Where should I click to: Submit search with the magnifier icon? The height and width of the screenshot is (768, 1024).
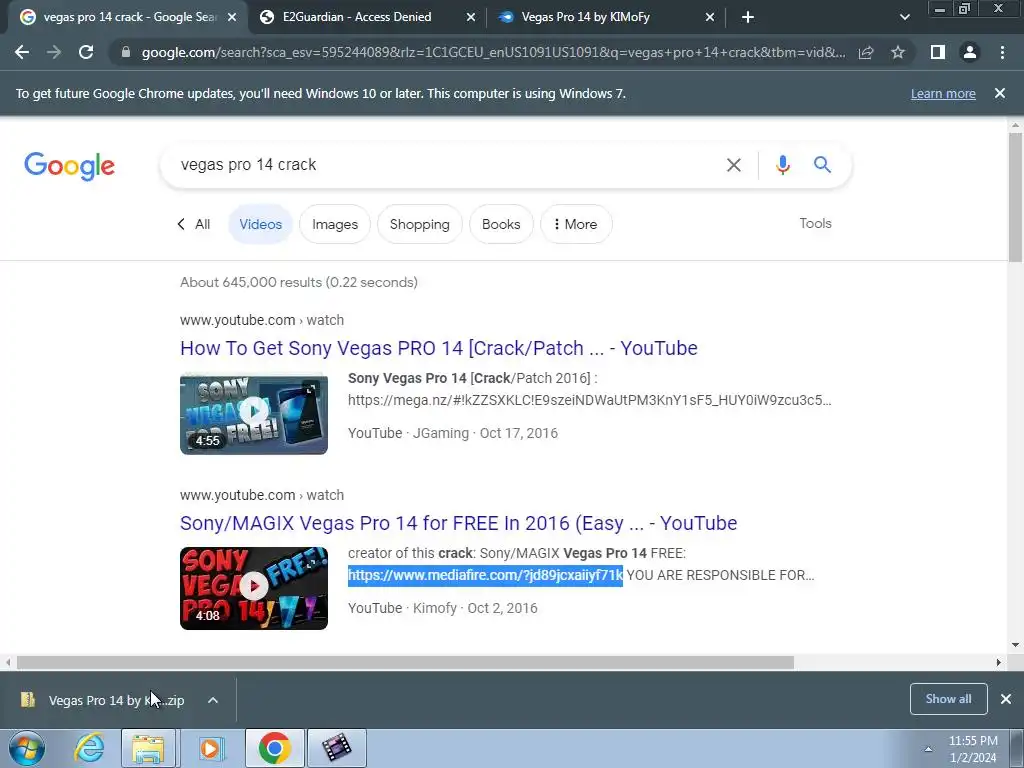822,165
